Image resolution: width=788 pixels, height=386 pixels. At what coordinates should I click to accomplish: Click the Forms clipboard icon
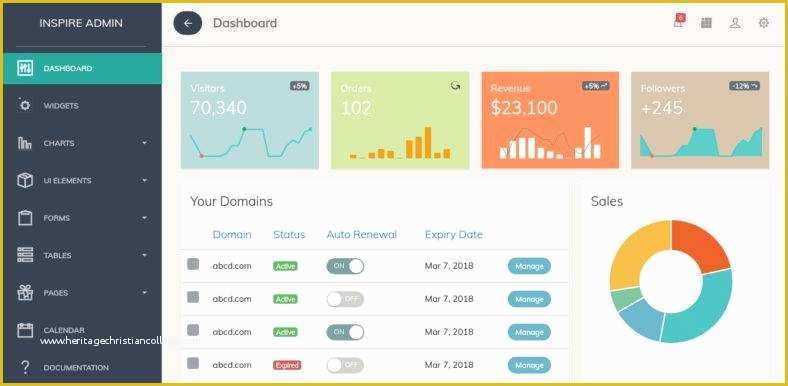pyautogui.click(x=25, y=218)
